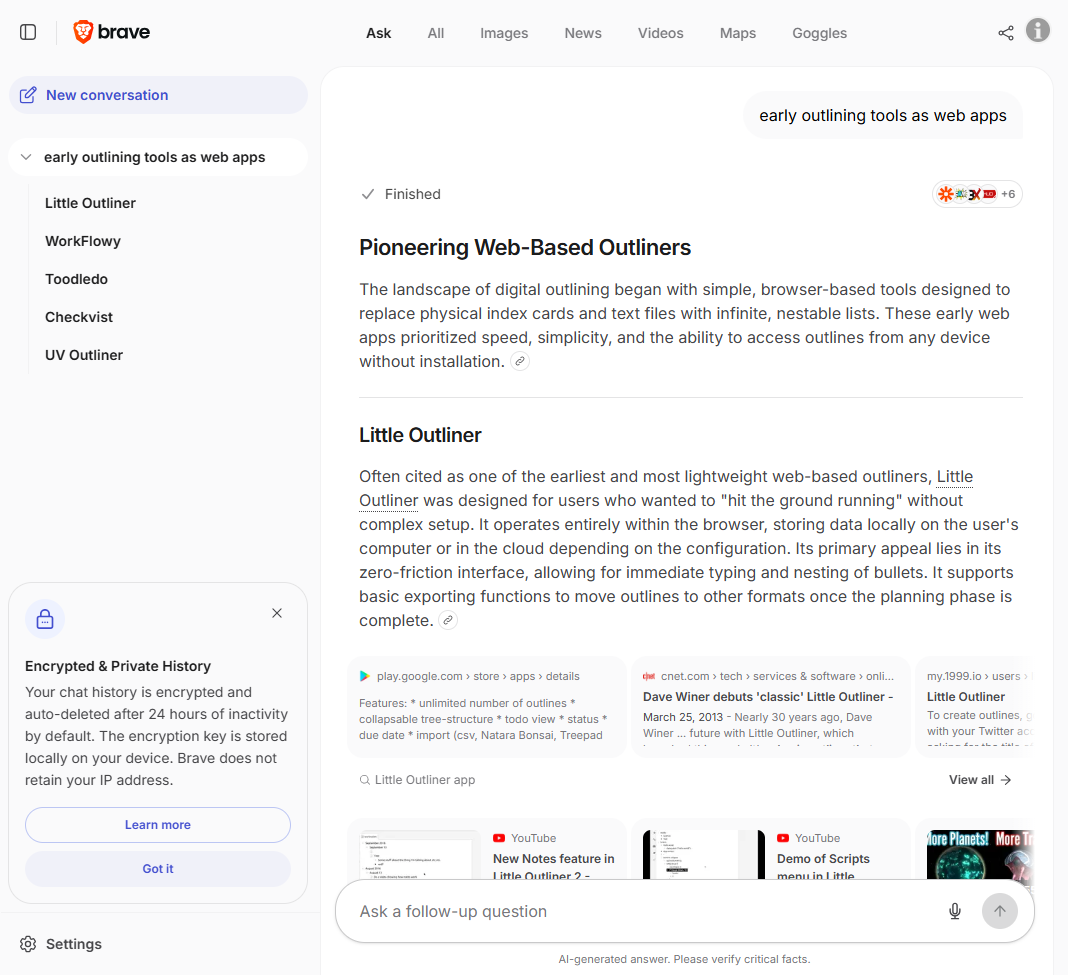Open New Notes feature YouTube video
This screenshot has width=1068, height=975.
click(x=486, y=849)
